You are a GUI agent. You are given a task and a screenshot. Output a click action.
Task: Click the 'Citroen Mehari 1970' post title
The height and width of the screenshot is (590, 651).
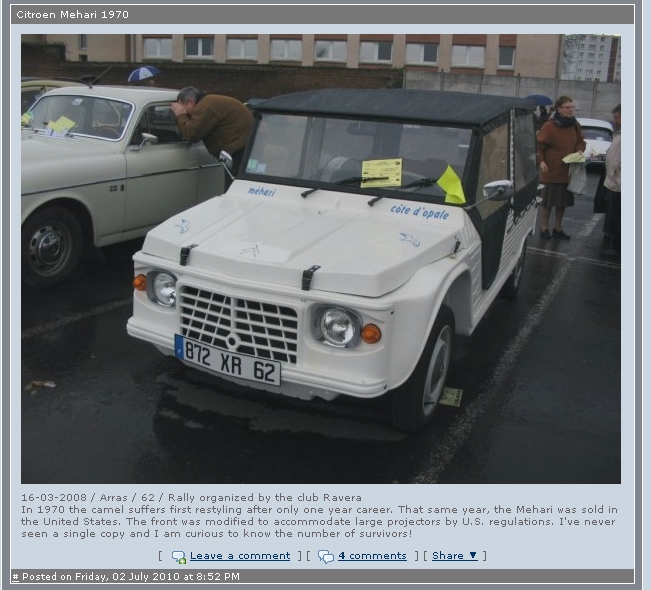tap(73, 15)
